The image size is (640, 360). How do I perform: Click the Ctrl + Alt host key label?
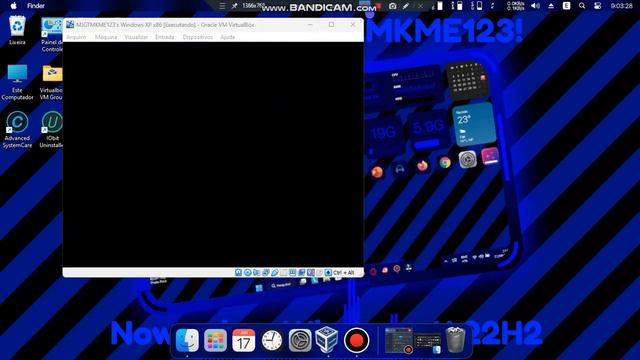344,272
